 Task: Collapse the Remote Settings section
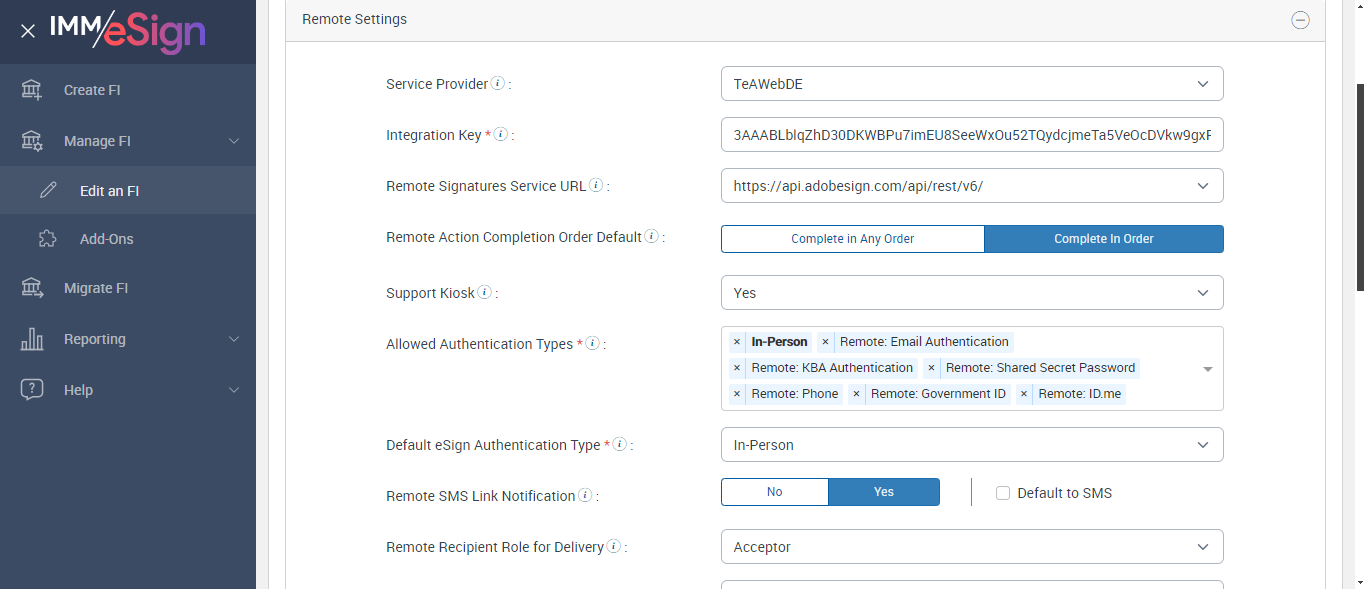point(1300,20)
